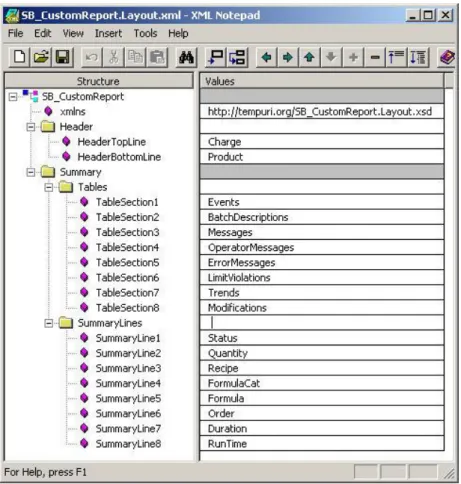
Task: Click the green right arrow icon
Action: 288,57
